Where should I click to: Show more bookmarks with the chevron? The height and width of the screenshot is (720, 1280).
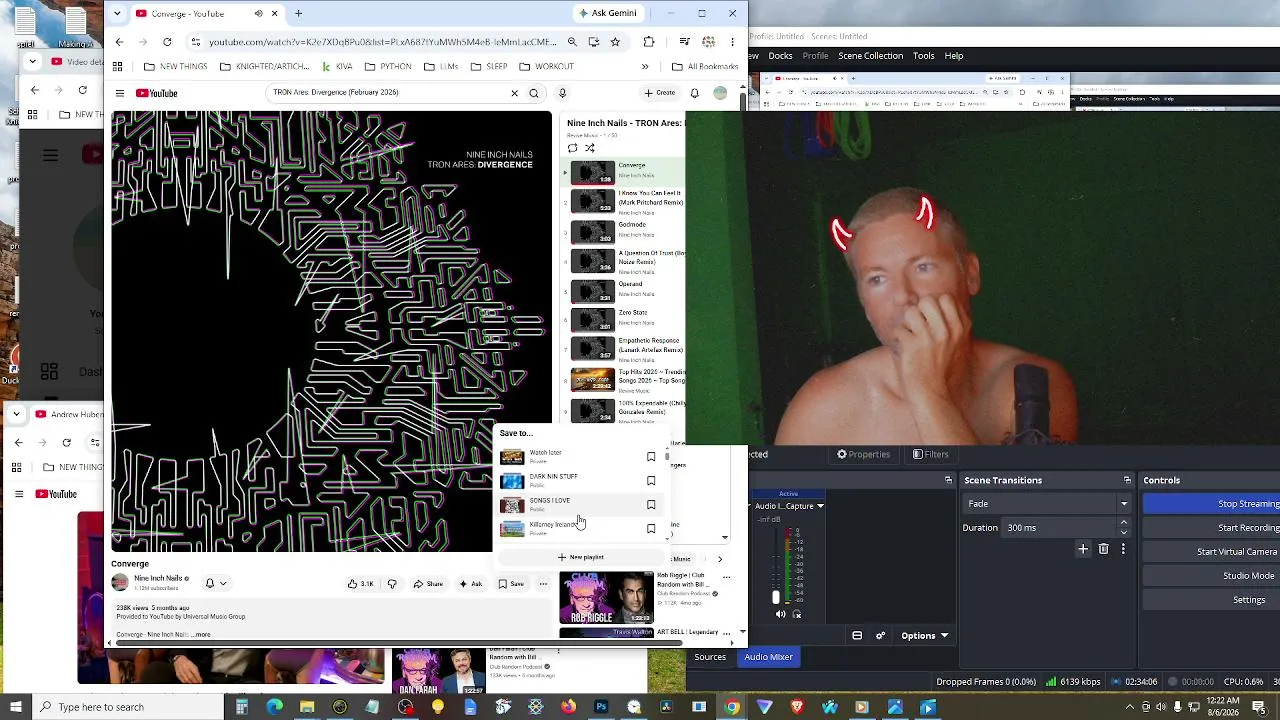click(645, 67)
